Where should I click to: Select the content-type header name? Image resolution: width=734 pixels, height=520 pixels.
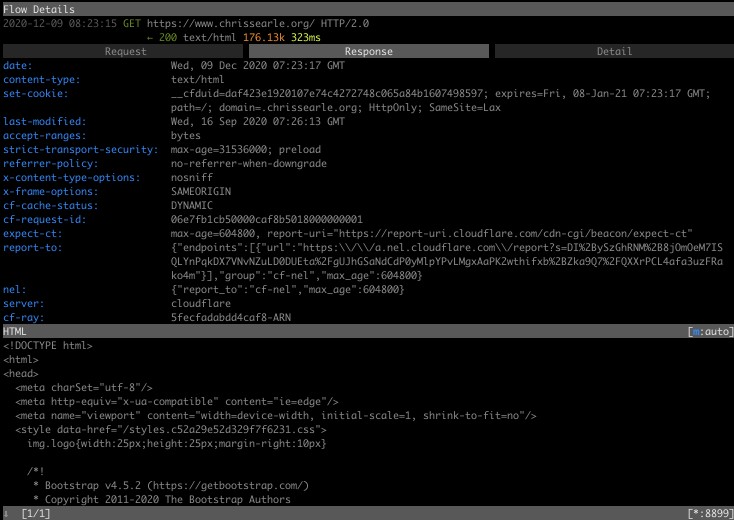coord(39,79)
